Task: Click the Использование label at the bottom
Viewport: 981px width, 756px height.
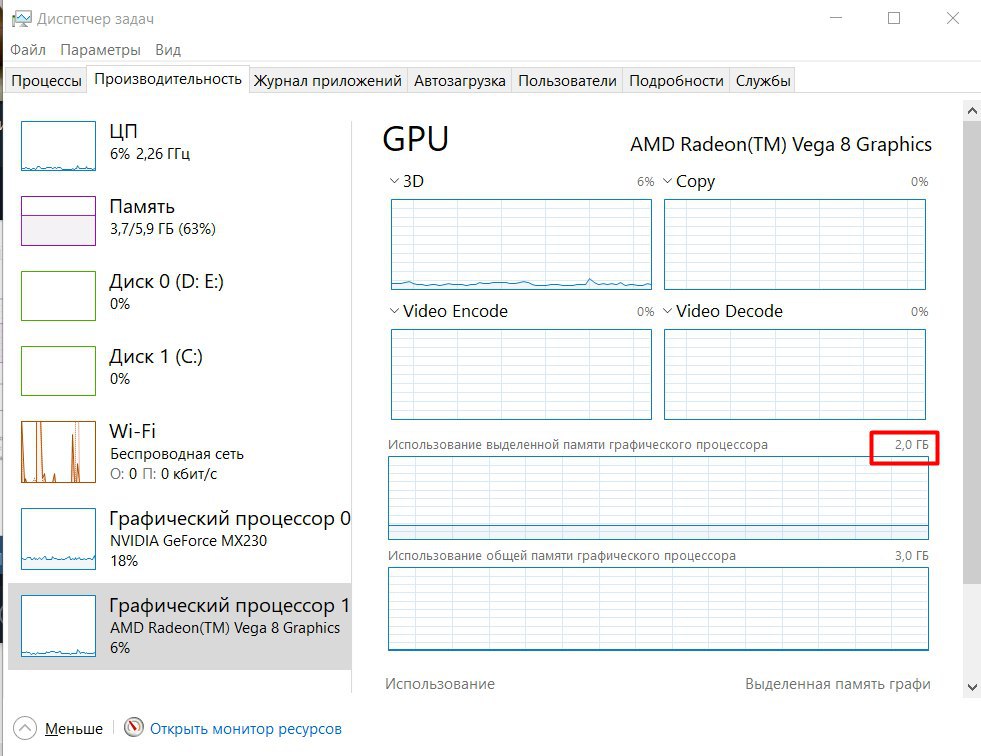Action: [440, 684]
